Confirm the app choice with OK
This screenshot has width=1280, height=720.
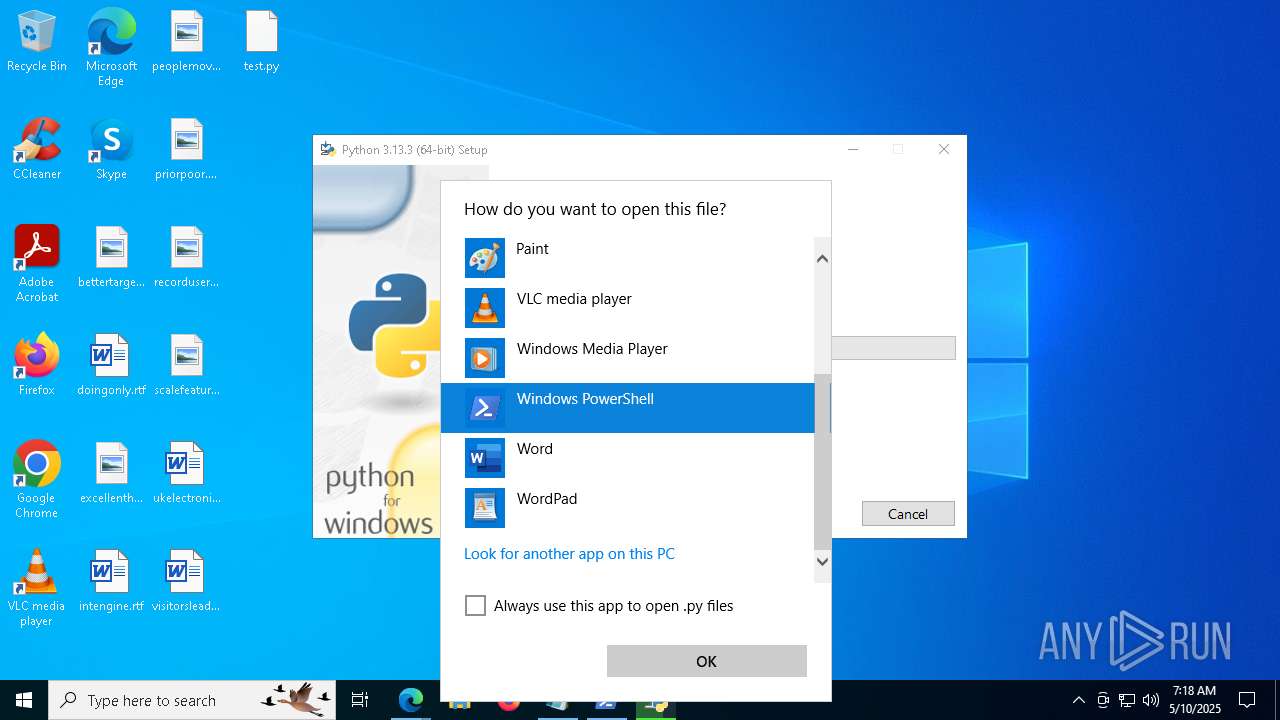(x=706, y=661)
